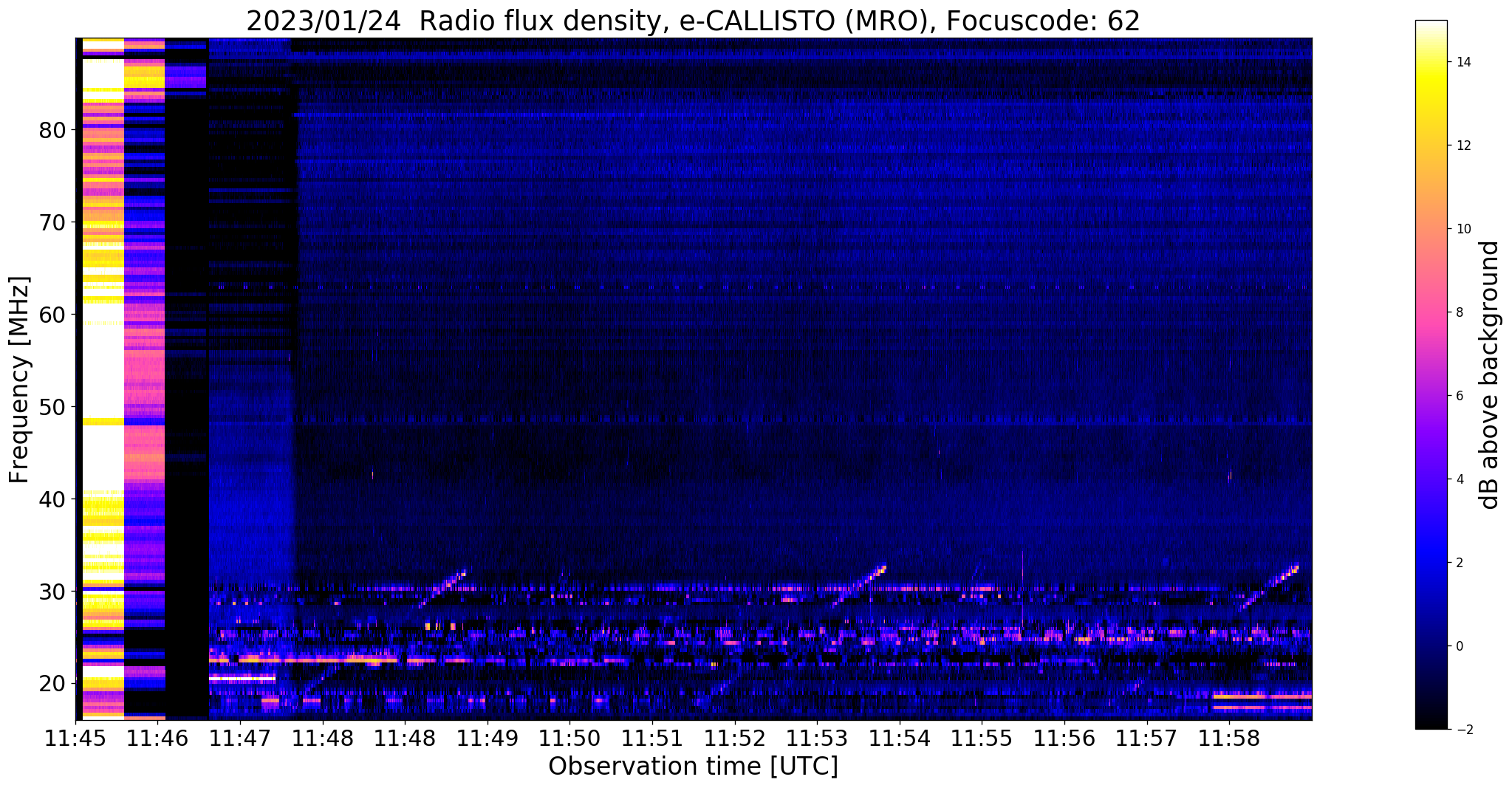Click the 60 MHz frequency tick label
Viewport: 1512px width, 788px height.
(52, 315)
